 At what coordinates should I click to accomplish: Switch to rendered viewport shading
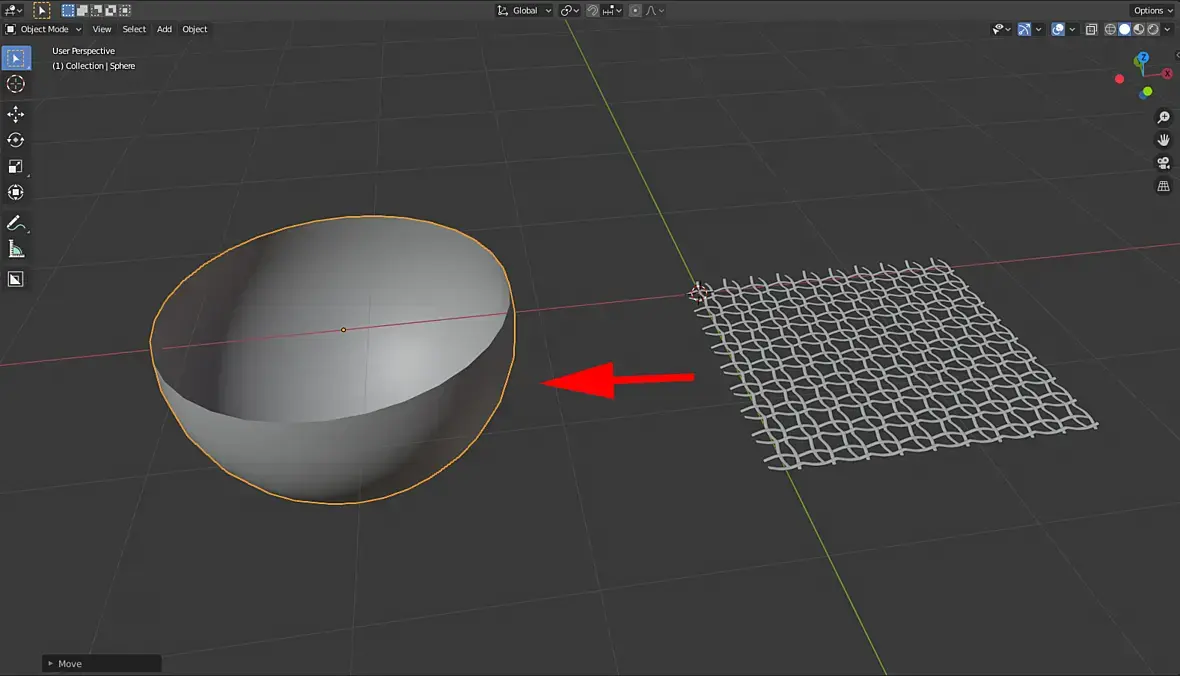pos(1153,29)
